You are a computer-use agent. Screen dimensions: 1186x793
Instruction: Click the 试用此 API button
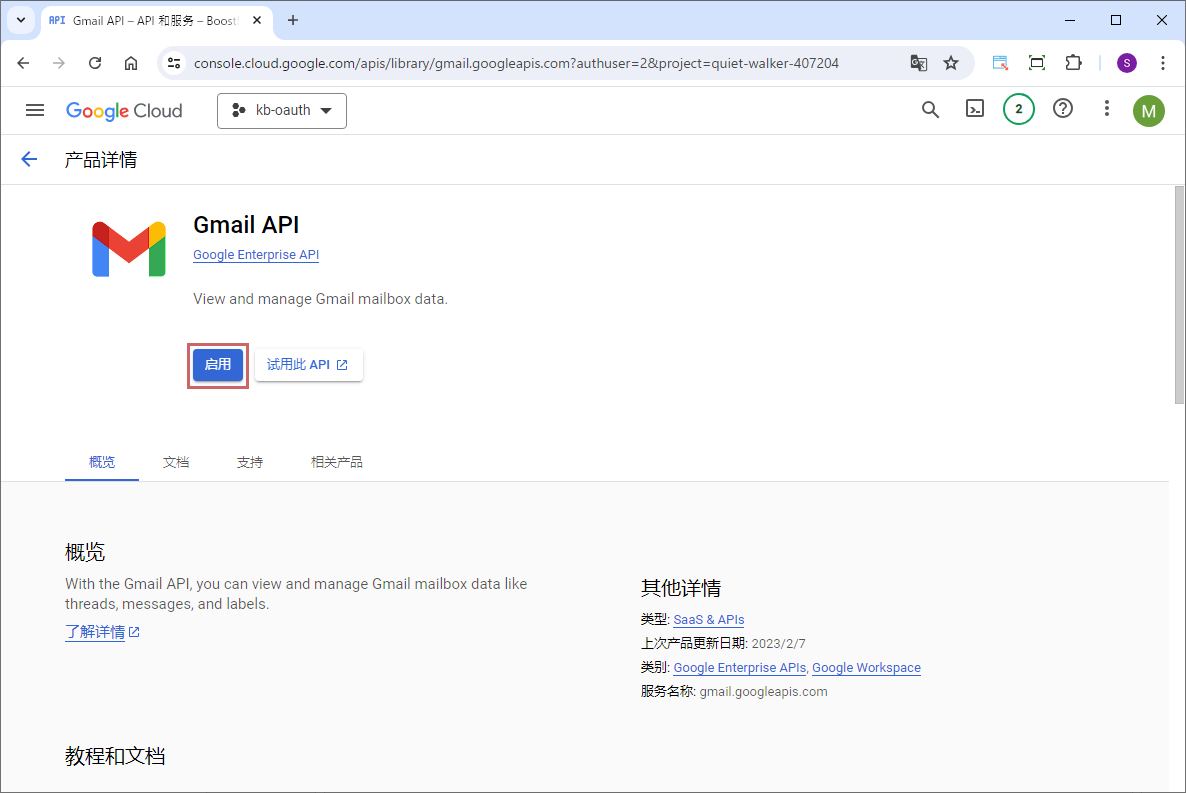click(x=308, y=365)
